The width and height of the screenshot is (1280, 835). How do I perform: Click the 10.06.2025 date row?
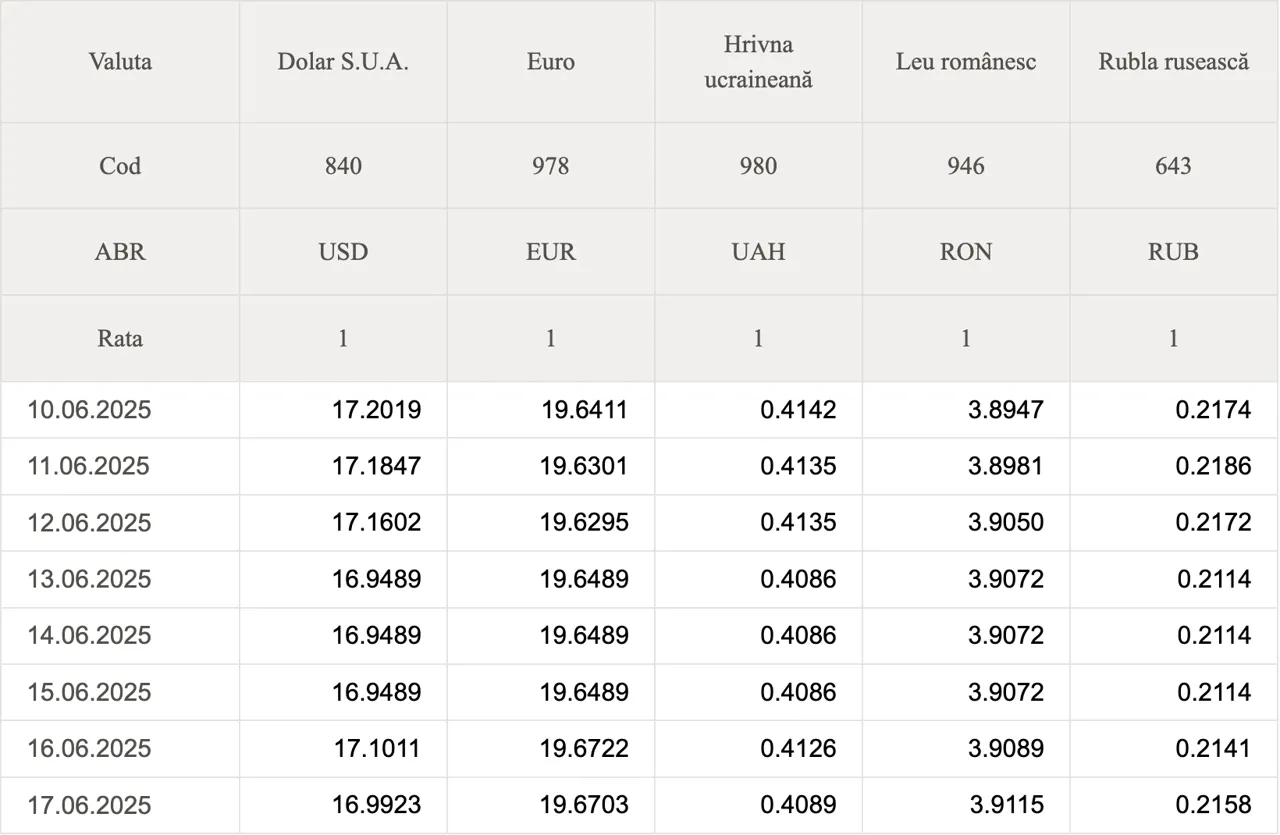click(x=640, y=410)
